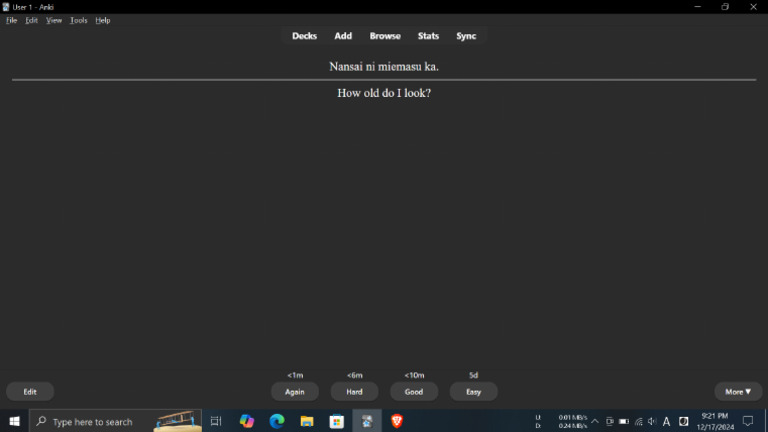
Task: Open the Help menu
Action: pyautogui.click(x=102, y=20)
